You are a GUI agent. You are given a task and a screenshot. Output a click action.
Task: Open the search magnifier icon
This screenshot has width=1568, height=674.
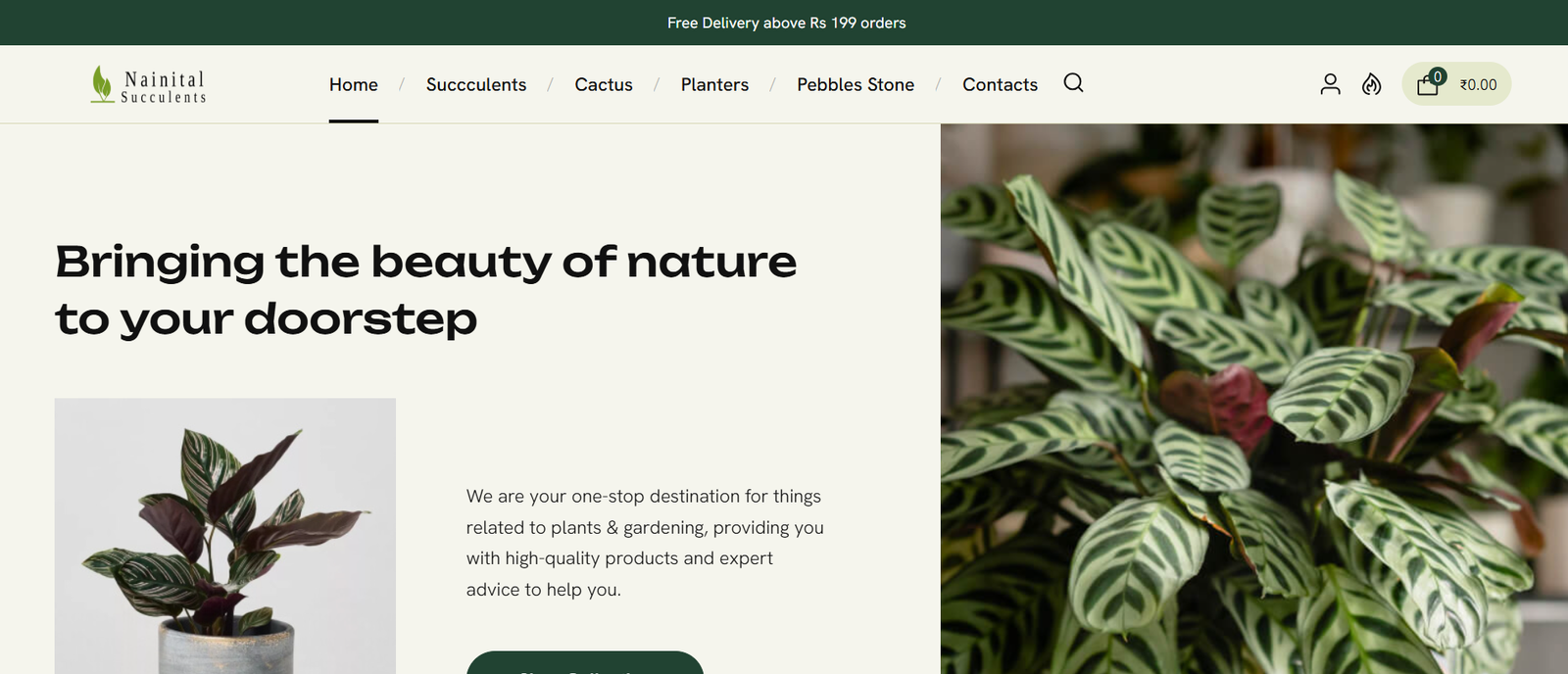coord(1073,83)
